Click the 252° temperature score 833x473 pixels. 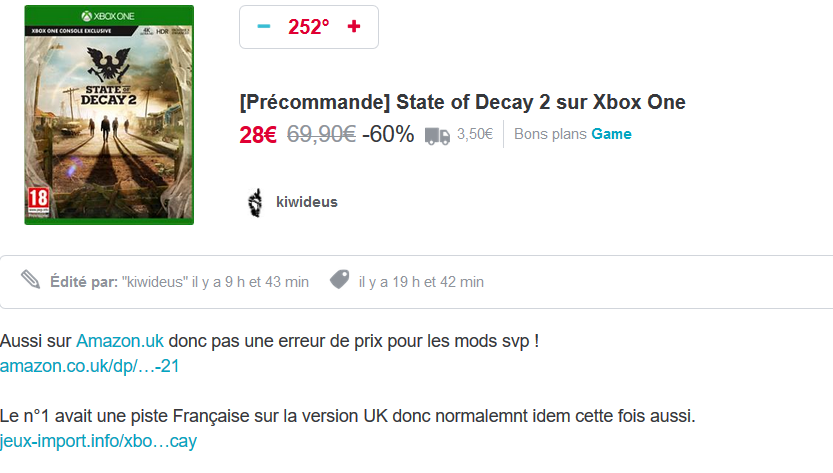tap(309, 27)
